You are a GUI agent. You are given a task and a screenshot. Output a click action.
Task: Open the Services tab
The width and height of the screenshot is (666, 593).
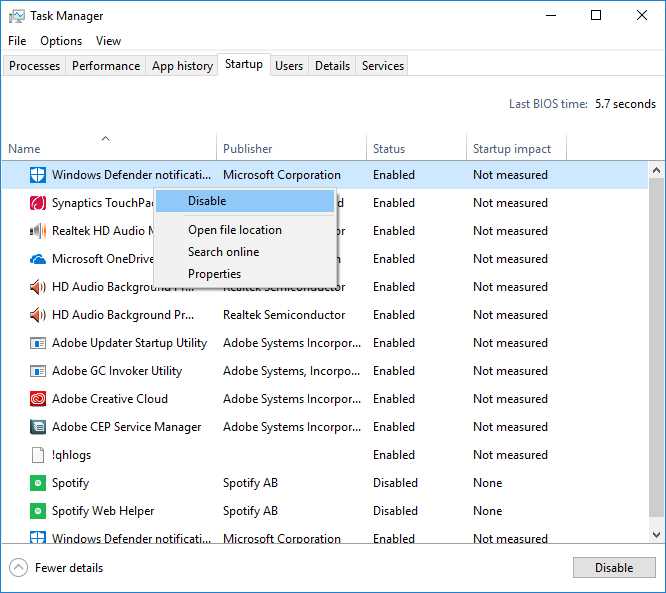point(382,66)
